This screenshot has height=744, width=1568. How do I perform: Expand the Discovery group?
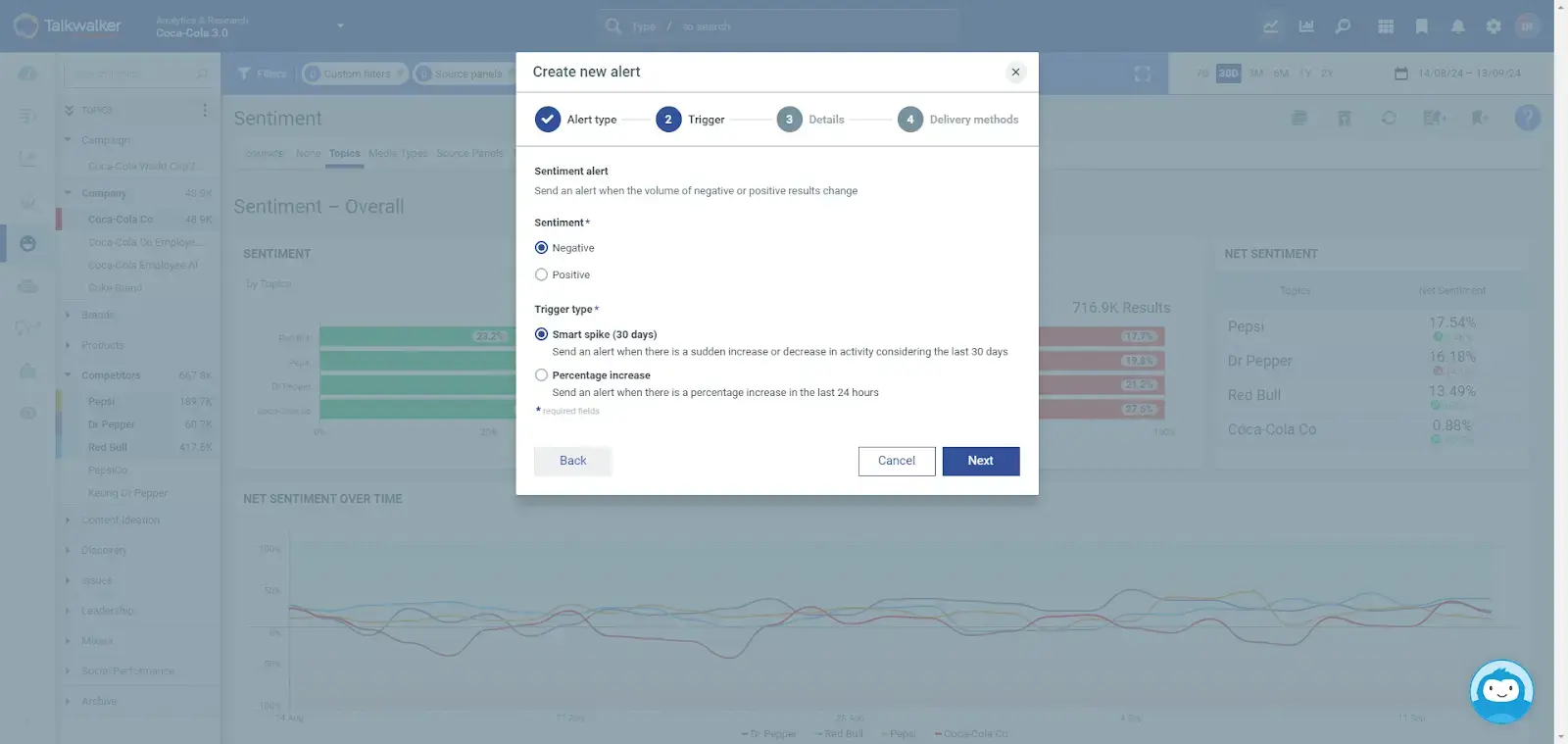(x=68, y=550)
